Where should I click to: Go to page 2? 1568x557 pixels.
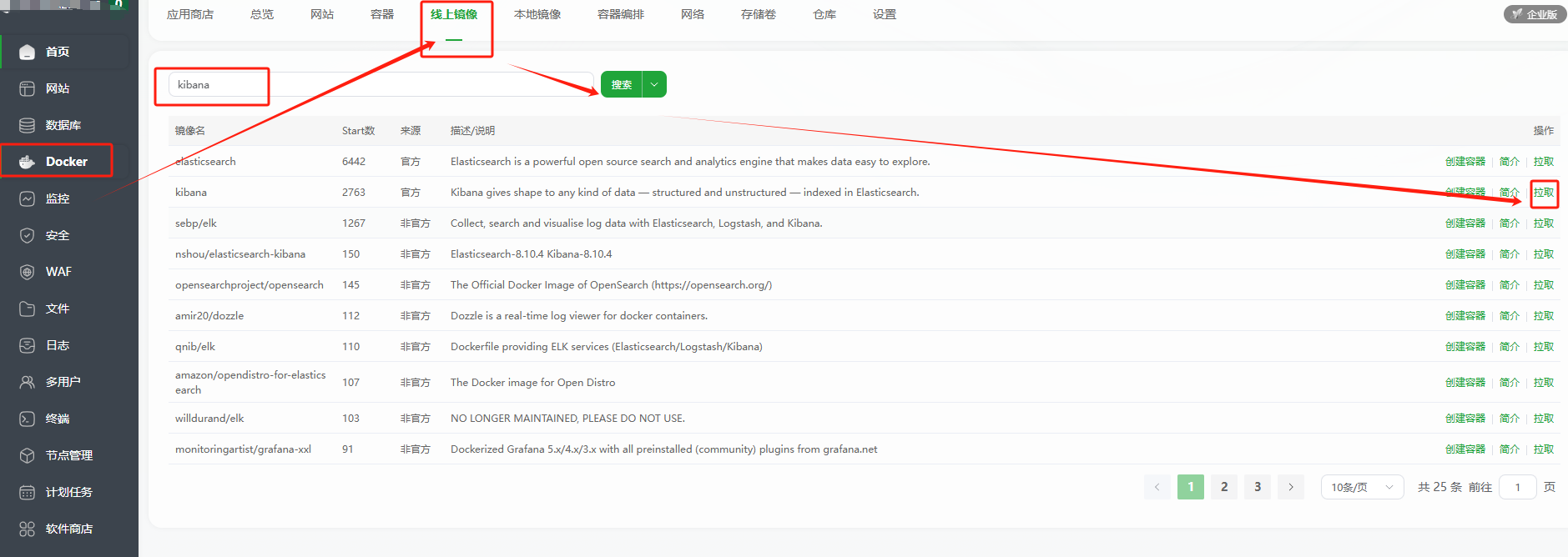click(x=1224, y=487)
